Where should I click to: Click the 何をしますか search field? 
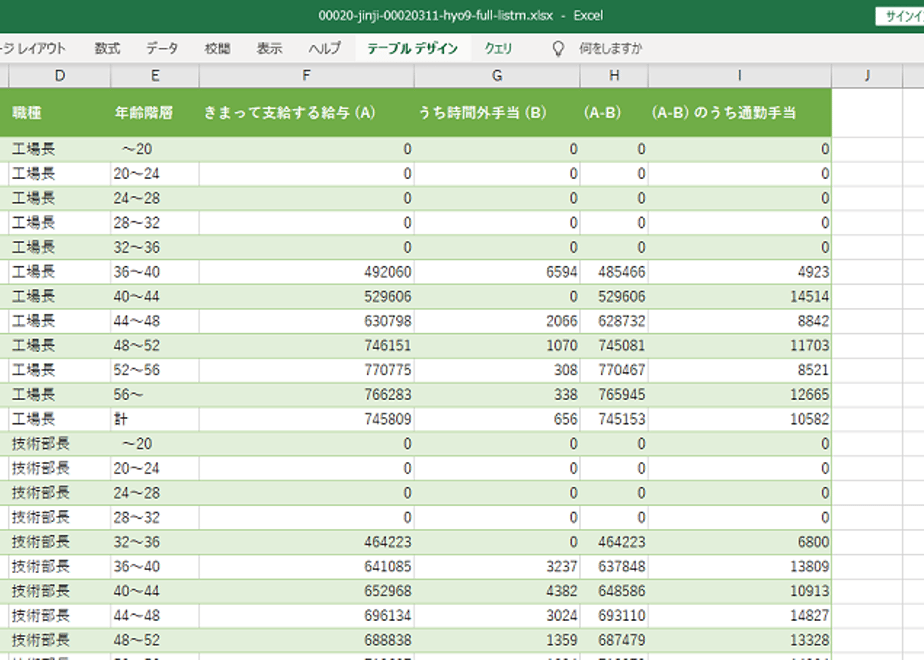click(x=610, y=48)
